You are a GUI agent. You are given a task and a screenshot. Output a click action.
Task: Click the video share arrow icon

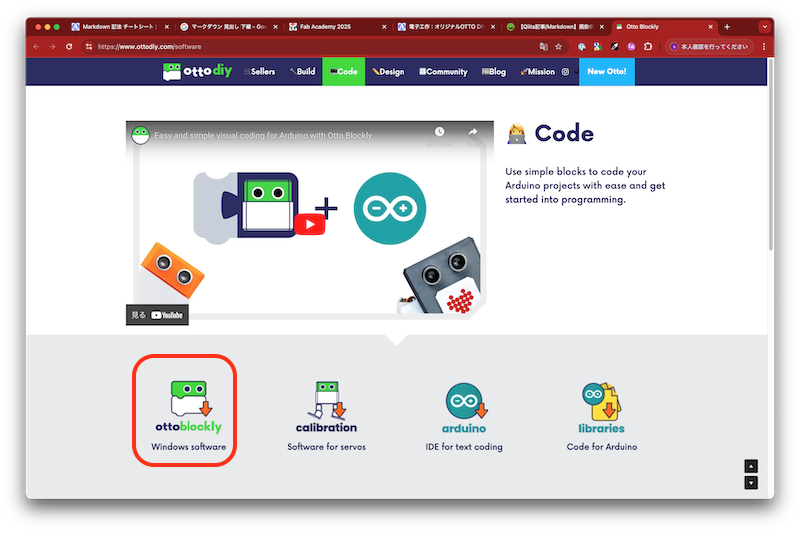click(x=472, y=132)
